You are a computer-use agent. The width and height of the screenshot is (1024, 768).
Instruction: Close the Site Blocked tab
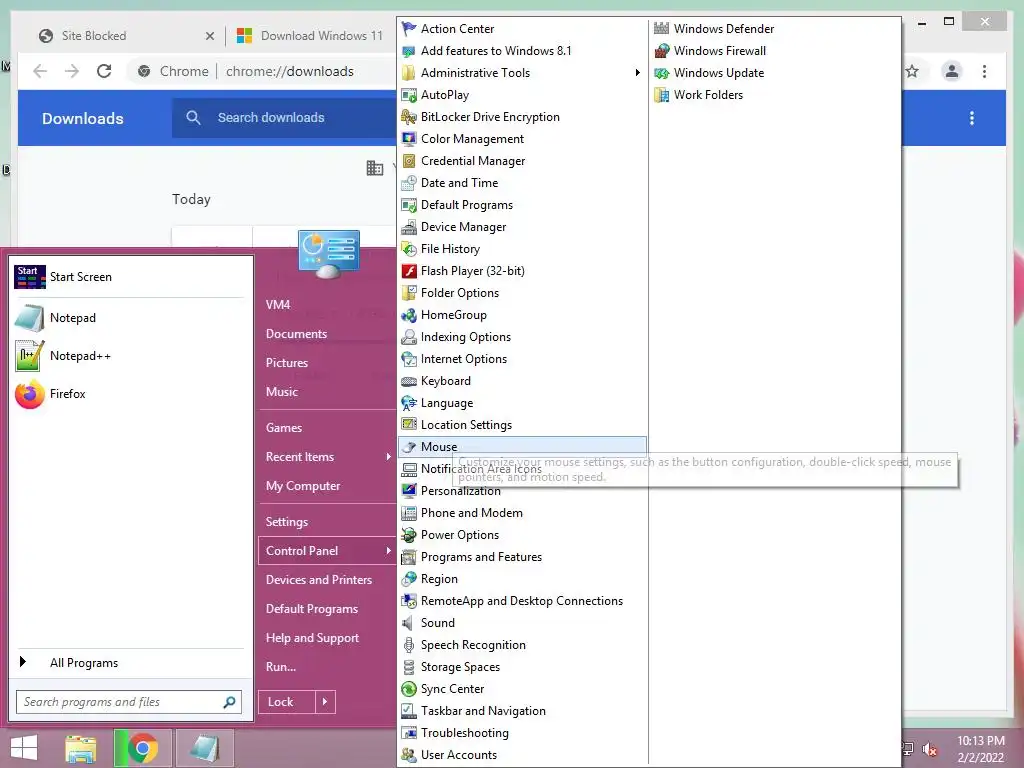pos(210,36)
